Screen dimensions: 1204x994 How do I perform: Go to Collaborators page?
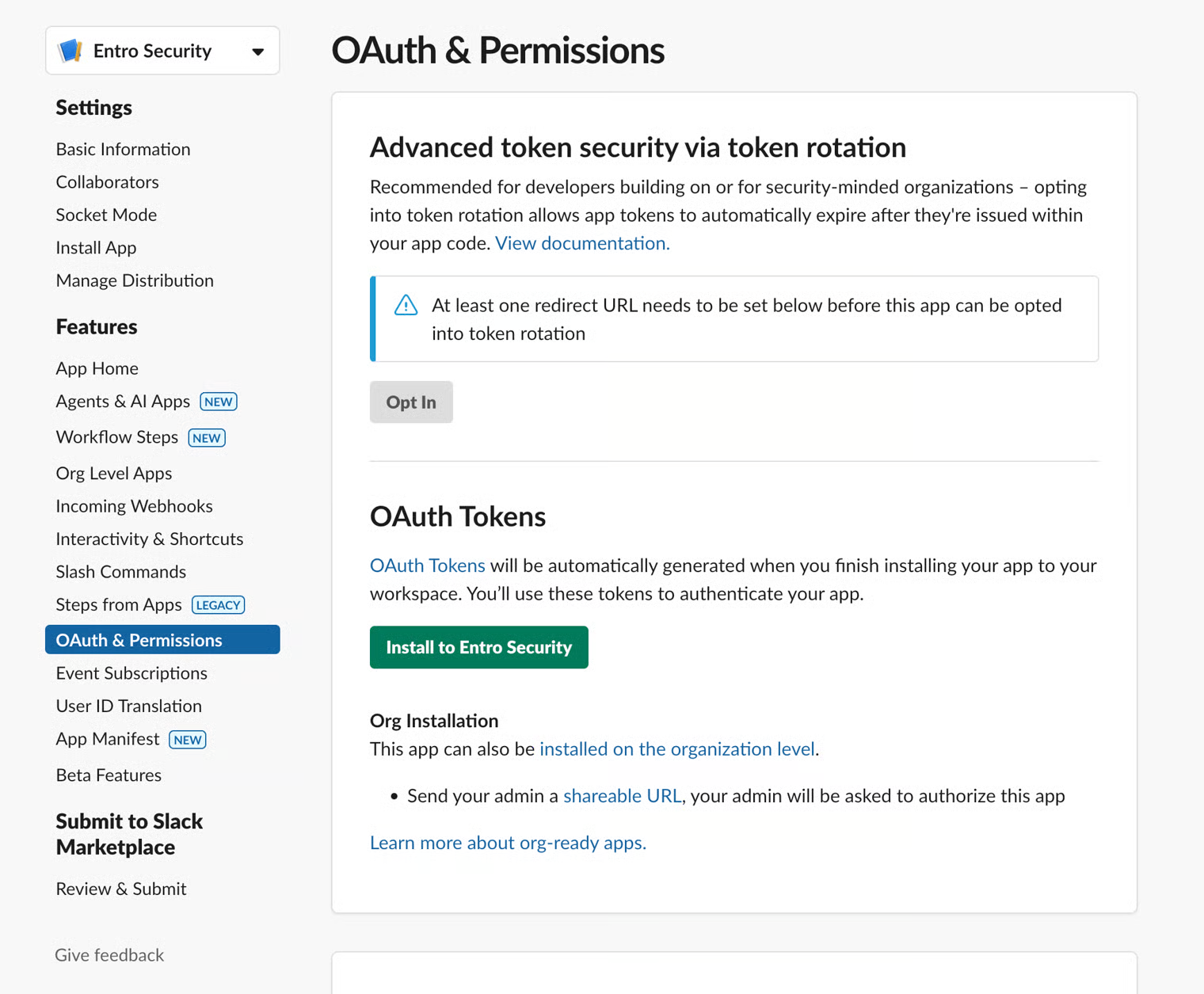(x=107, y=182)
